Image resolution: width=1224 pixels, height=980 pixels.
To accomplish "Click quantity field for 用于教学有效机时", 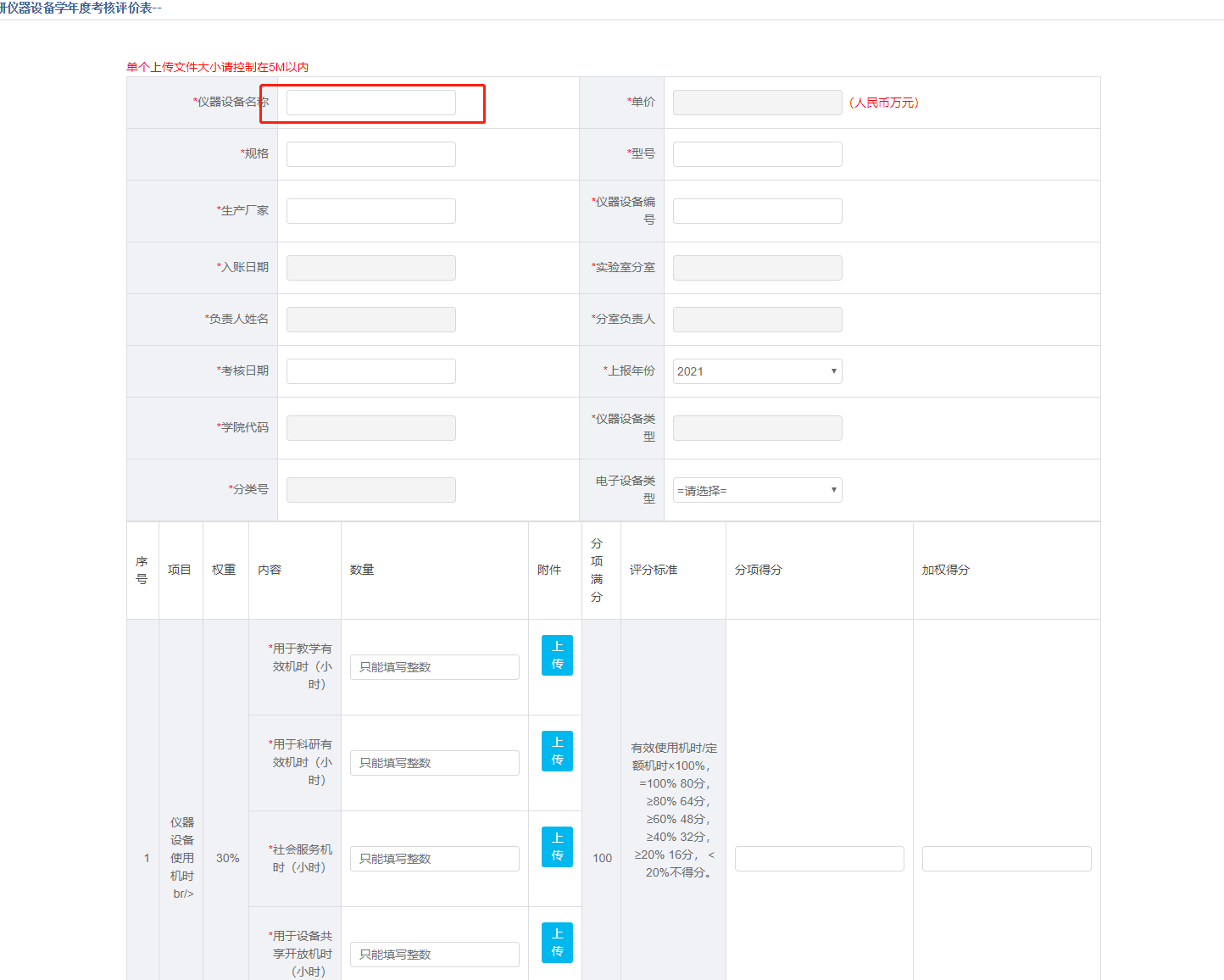I will point(434,667).
